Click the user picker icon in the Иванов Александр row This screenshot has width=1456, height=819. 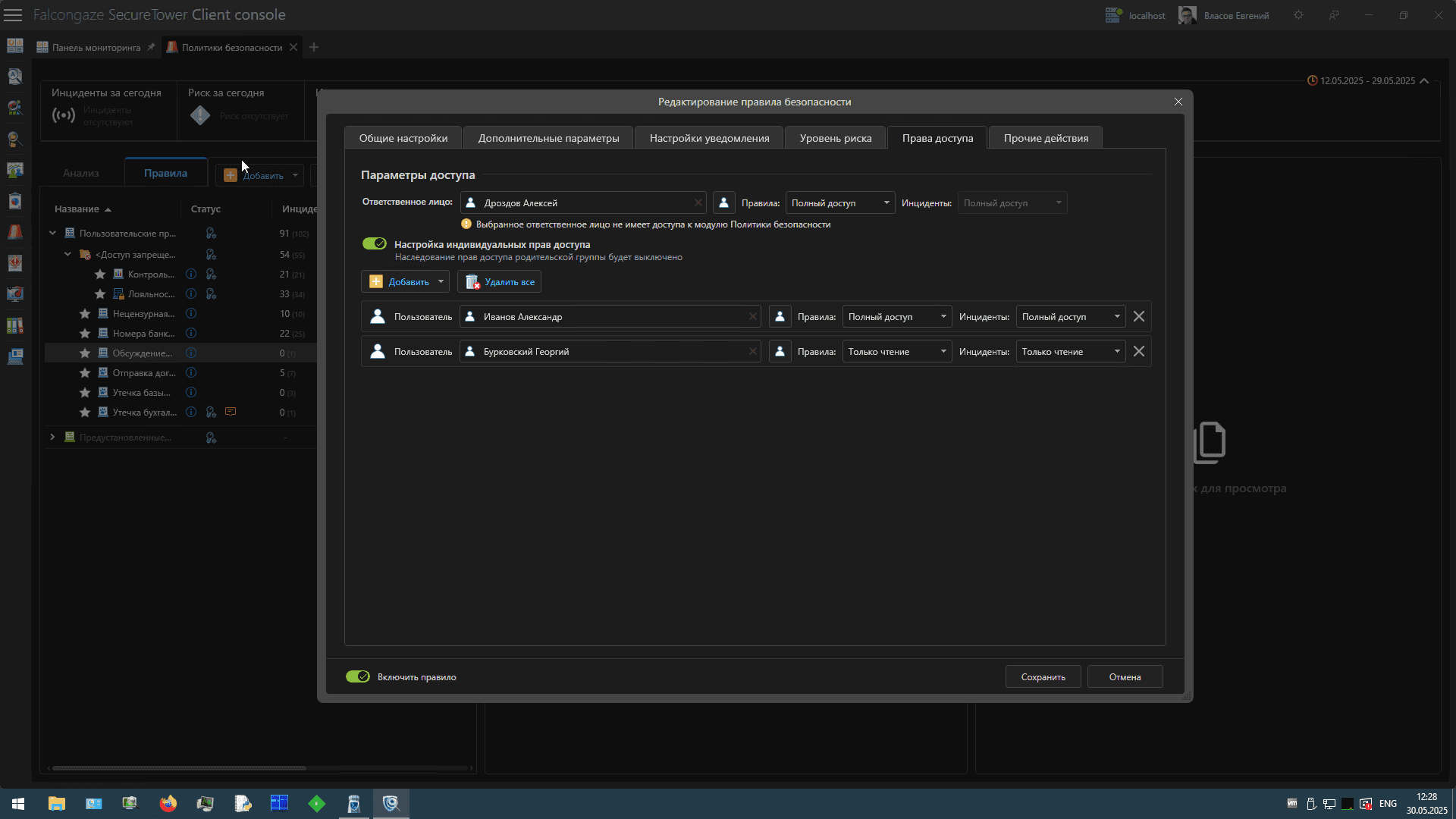click(780, 317)
